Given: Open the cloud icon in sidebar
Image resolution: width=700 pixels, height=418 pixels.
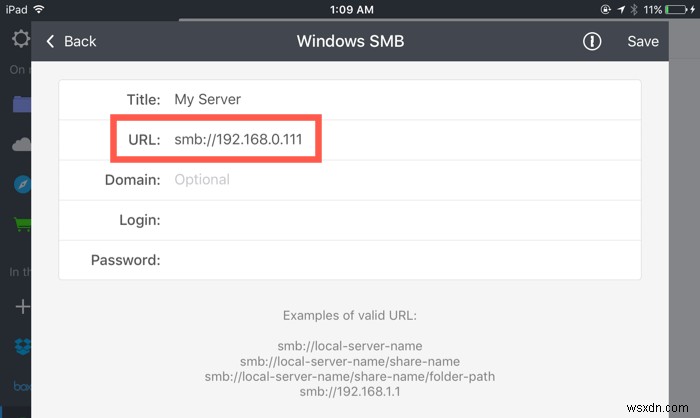Looking at the screenshot, I should tap(21, 144).
